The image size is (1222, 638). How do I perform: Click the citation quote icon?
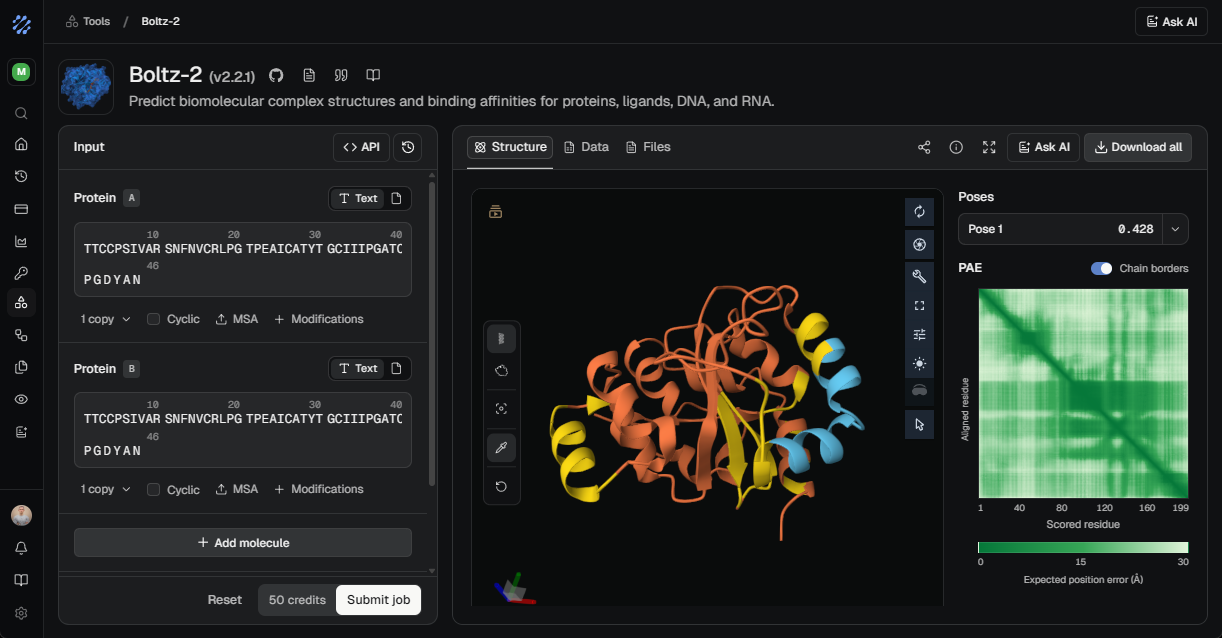(x=341, y=75)
